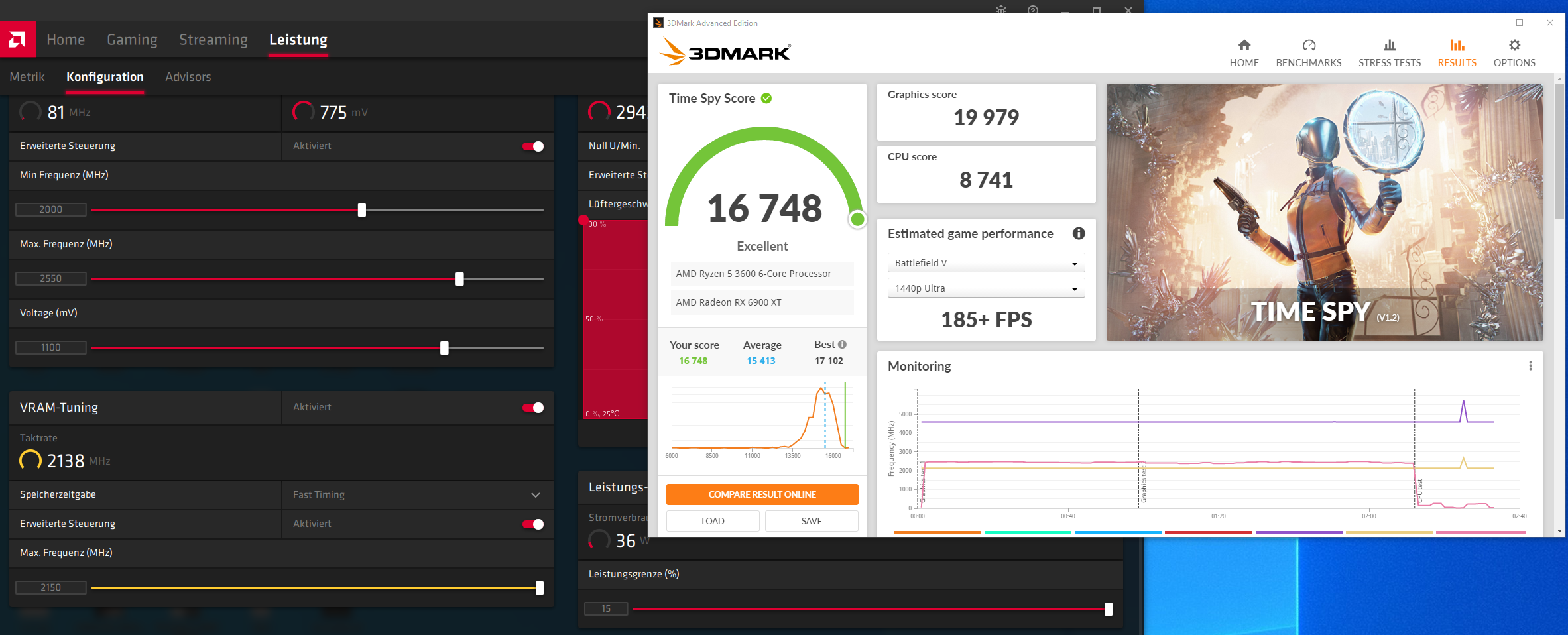Click the score distribution chart
Image resolution: width=1568 pixels, height=635 pixels.
coord(761,420)
